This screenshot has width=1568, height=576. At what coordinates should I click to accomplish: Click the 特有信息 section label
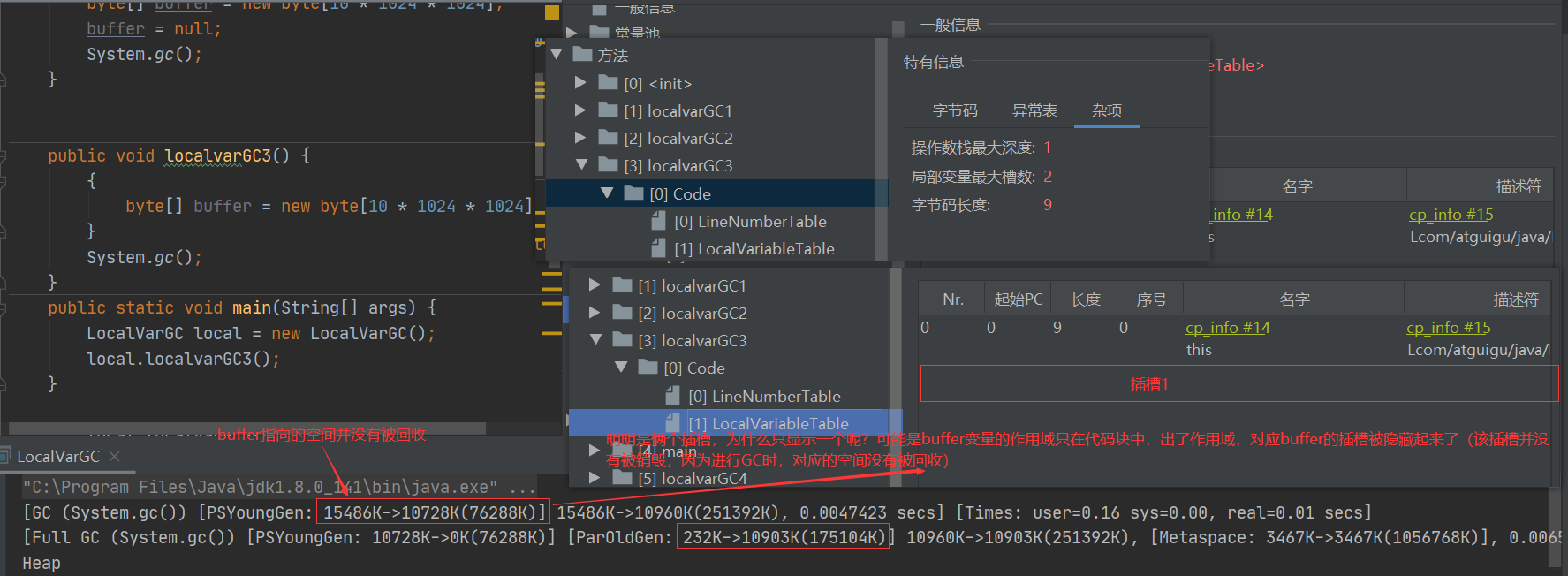tap(934, 62)
